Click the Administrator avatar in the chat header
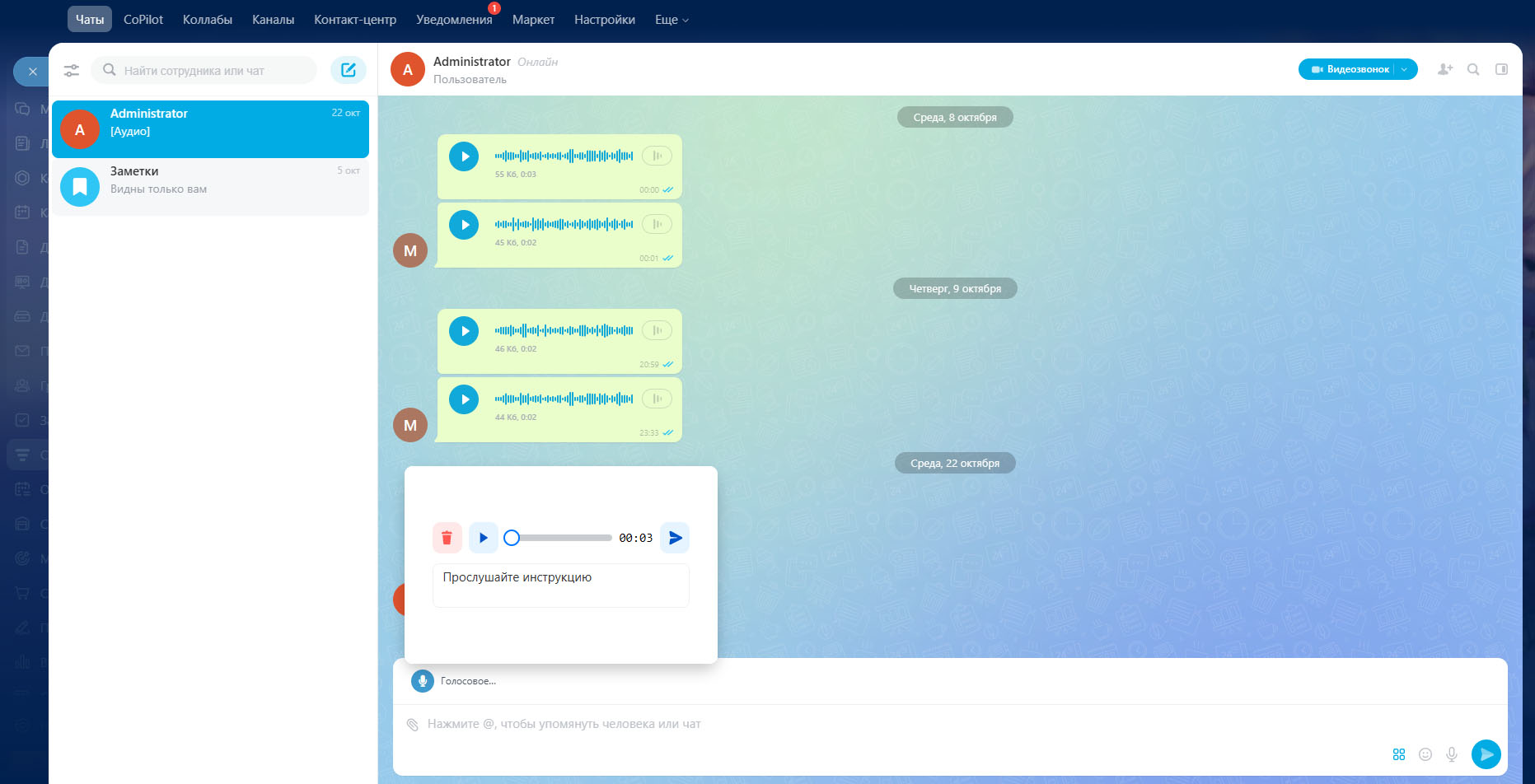This screenshot has width=1535, height=784. (x=408, y=70)
